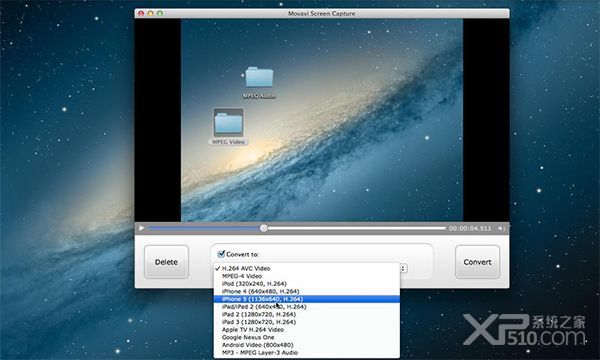Screen dimensions: 600x360
Task: Select Google Nexus One preset
Action: [307, 337]
